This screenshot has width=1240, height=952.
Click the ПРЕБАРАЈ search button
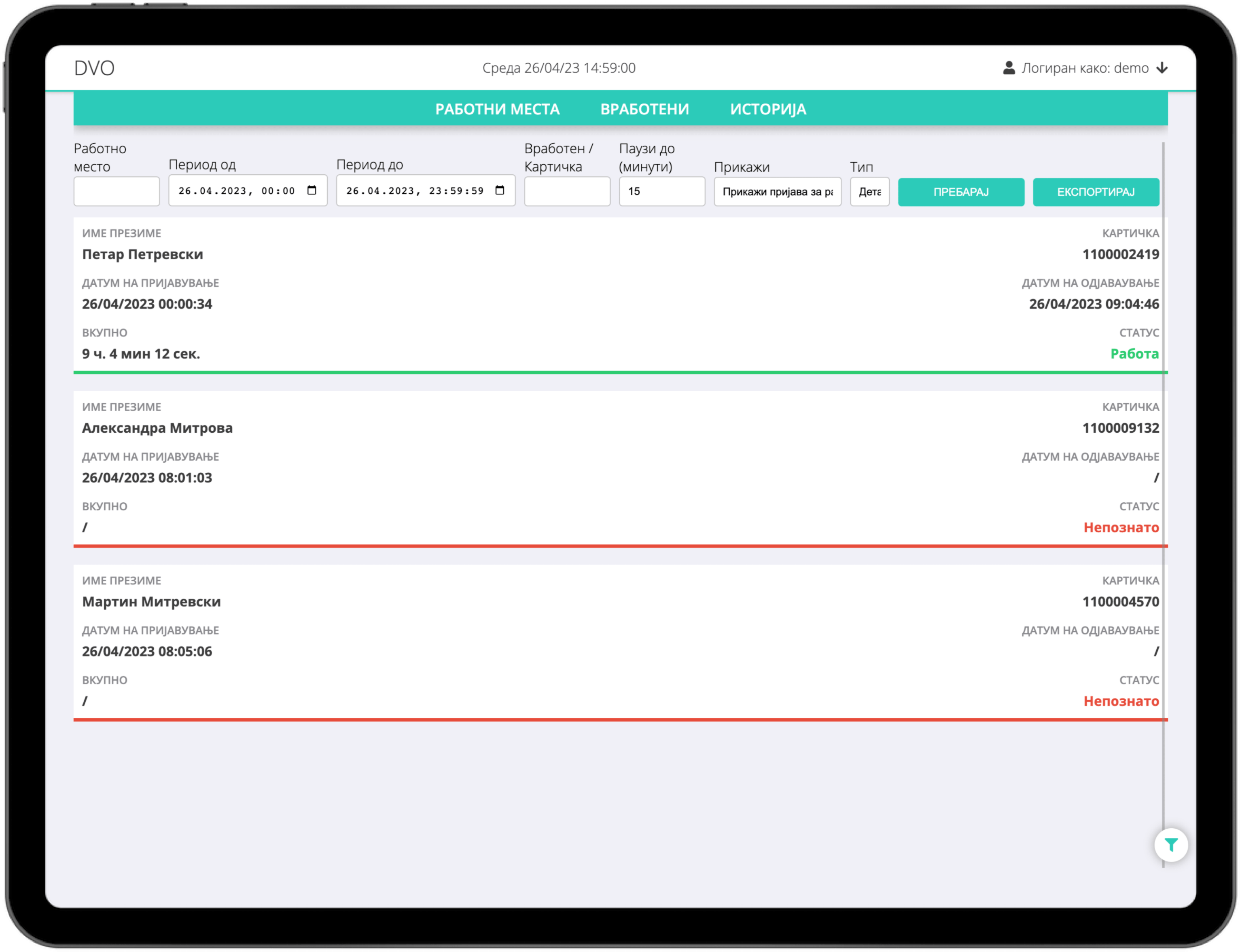click(960, 192)
